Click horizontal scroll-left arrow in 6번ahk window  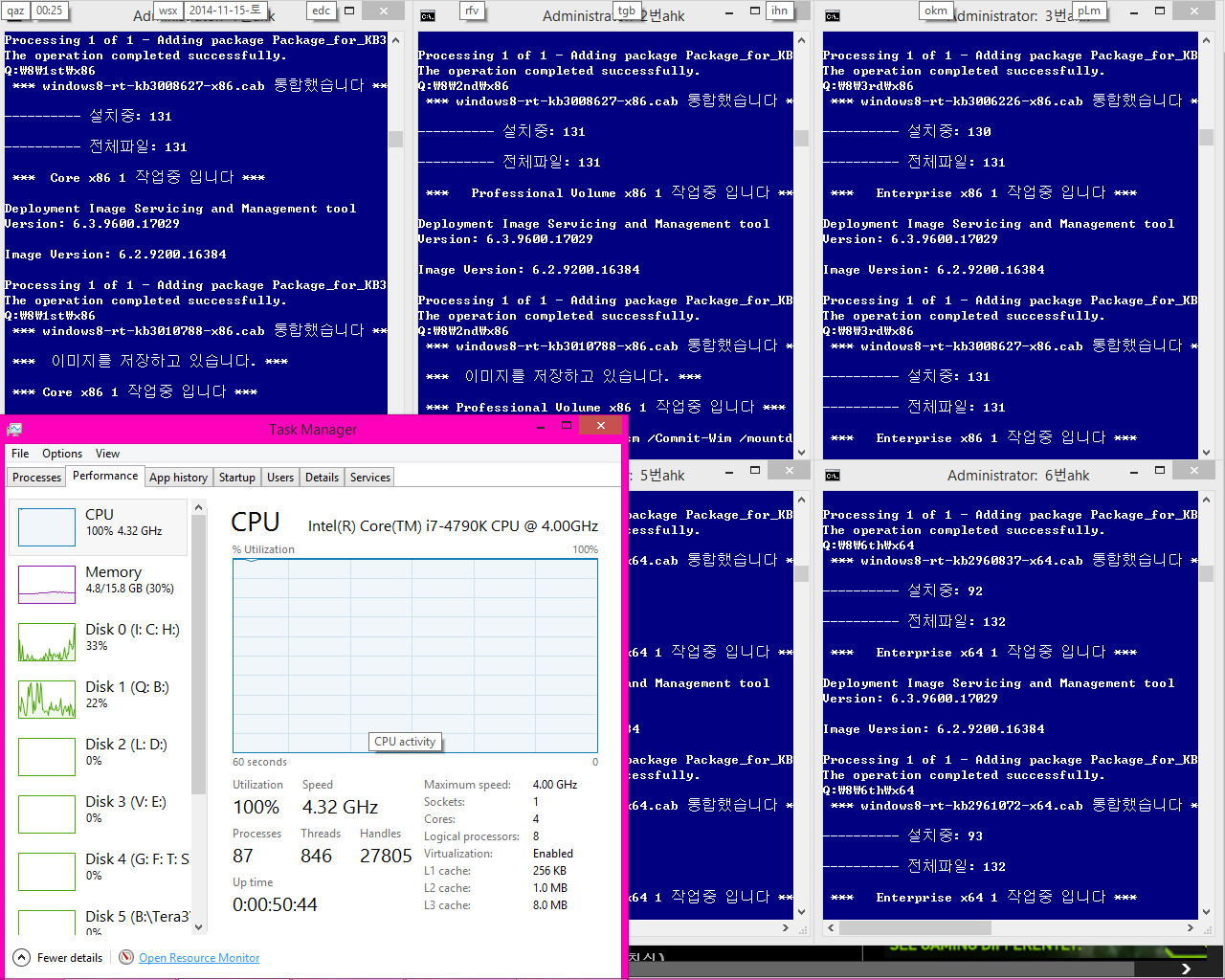[831, 927]
